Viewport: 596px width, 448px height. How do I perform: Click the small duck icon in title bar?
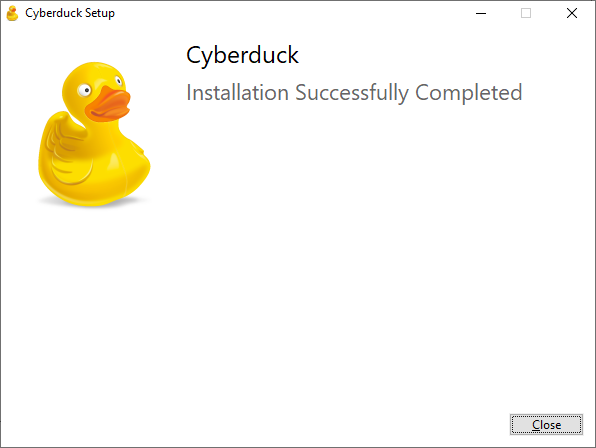coord(12,13)
